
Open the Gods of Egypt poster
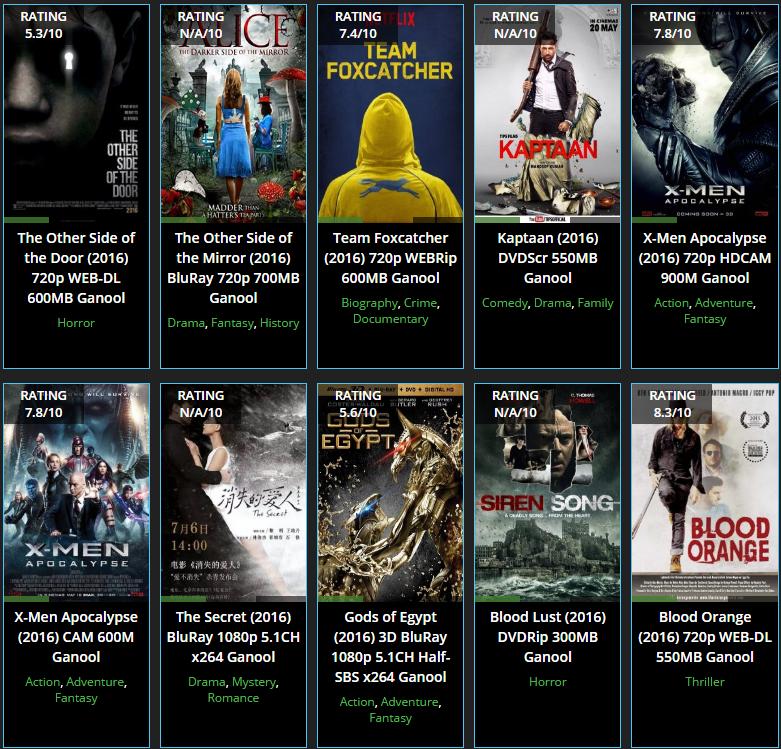coord(390,493)
